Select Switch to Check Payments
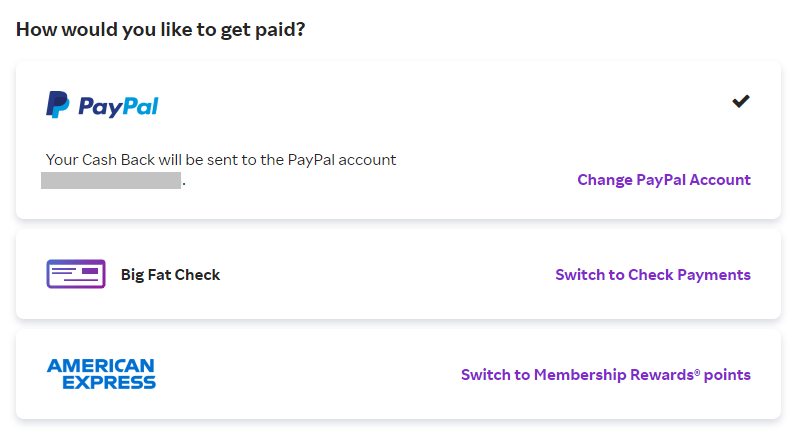This screenshot has width=792, height=434. coord(652,275)
